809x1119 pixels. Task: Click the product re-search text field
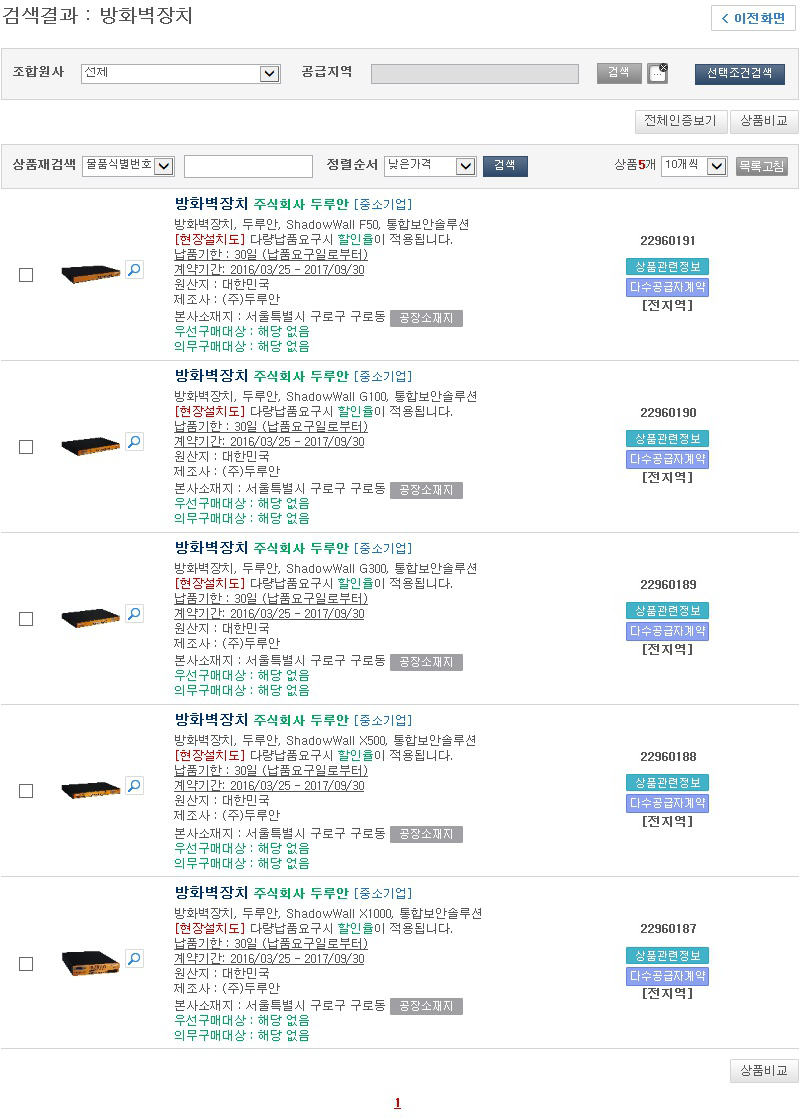248,166
